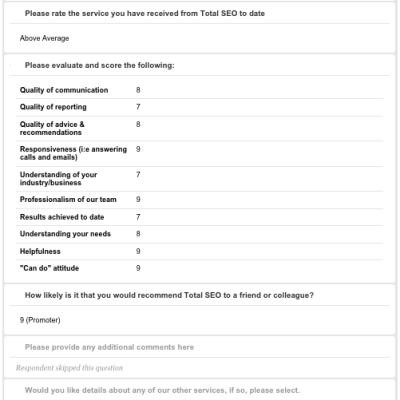Screen dimensions: 400x400
Task: Click Results achieved to date label
Action: tap(62, 217)
